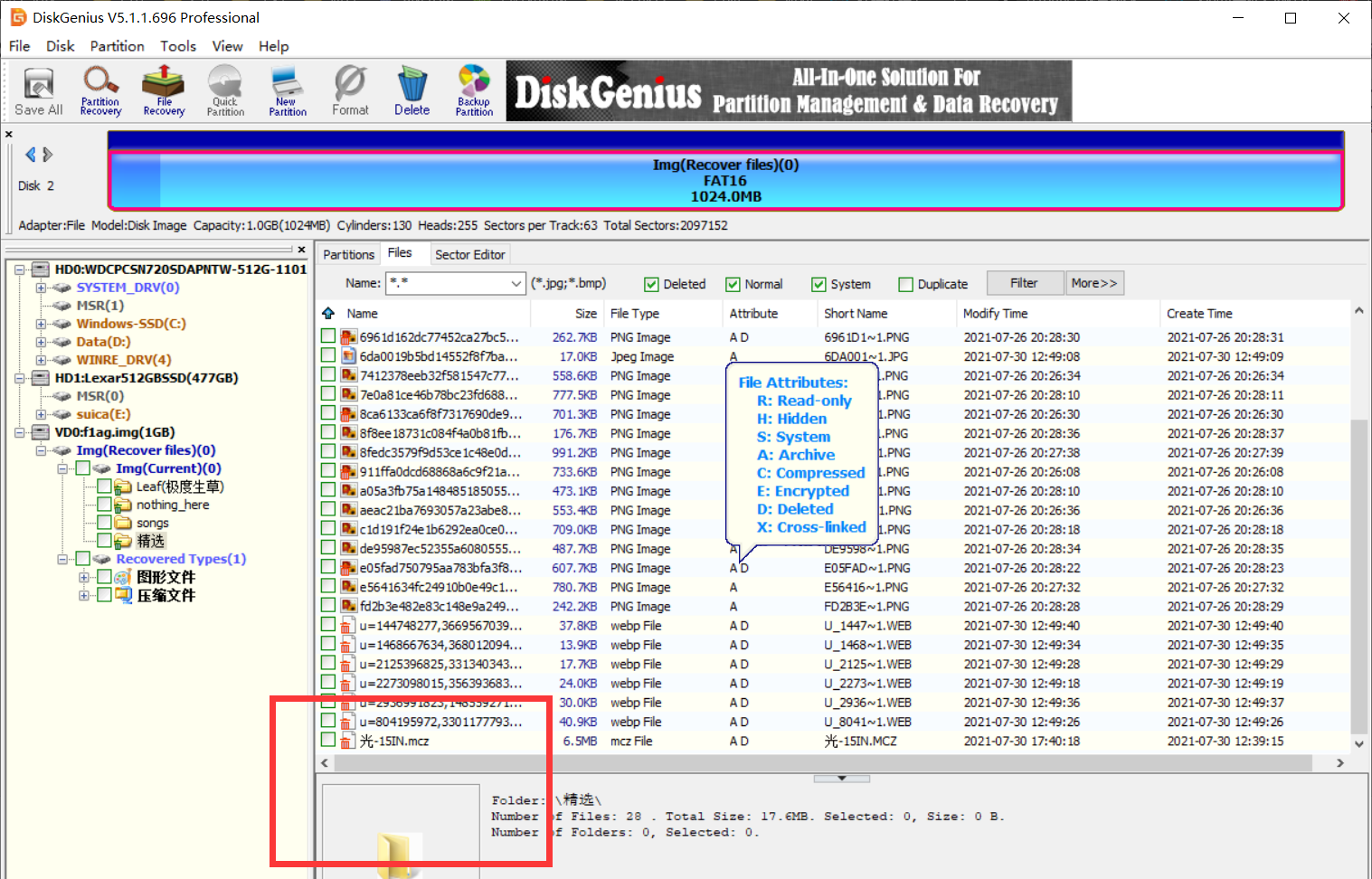Open the Tools menu
The height and width of the screenshot is (879, 1372).
178,46
